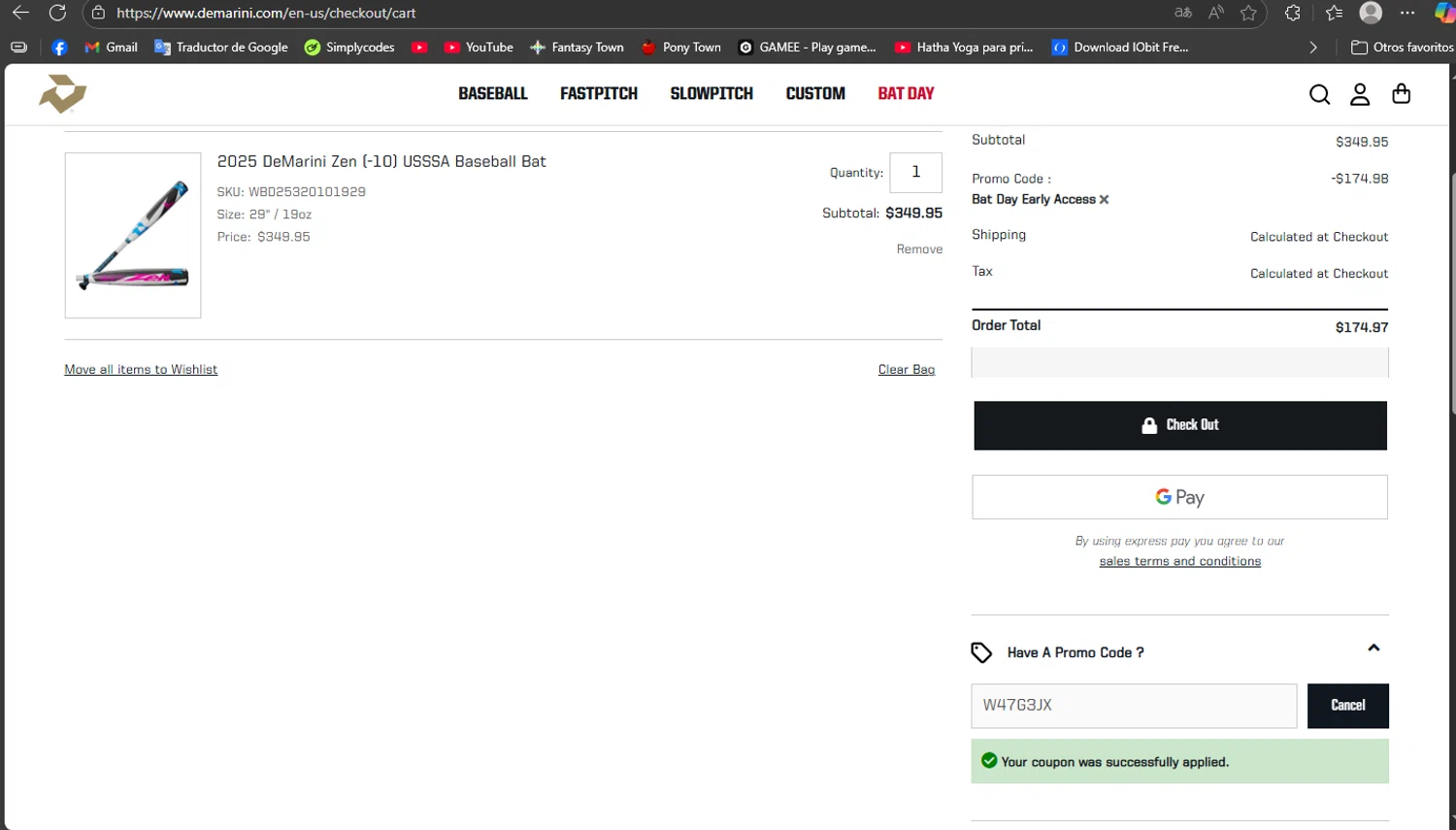Image resolution: width=1456 pixels, height=830 pixels.
Task: Open the Pony Town bookmark
Action: [x=681, y=48]
